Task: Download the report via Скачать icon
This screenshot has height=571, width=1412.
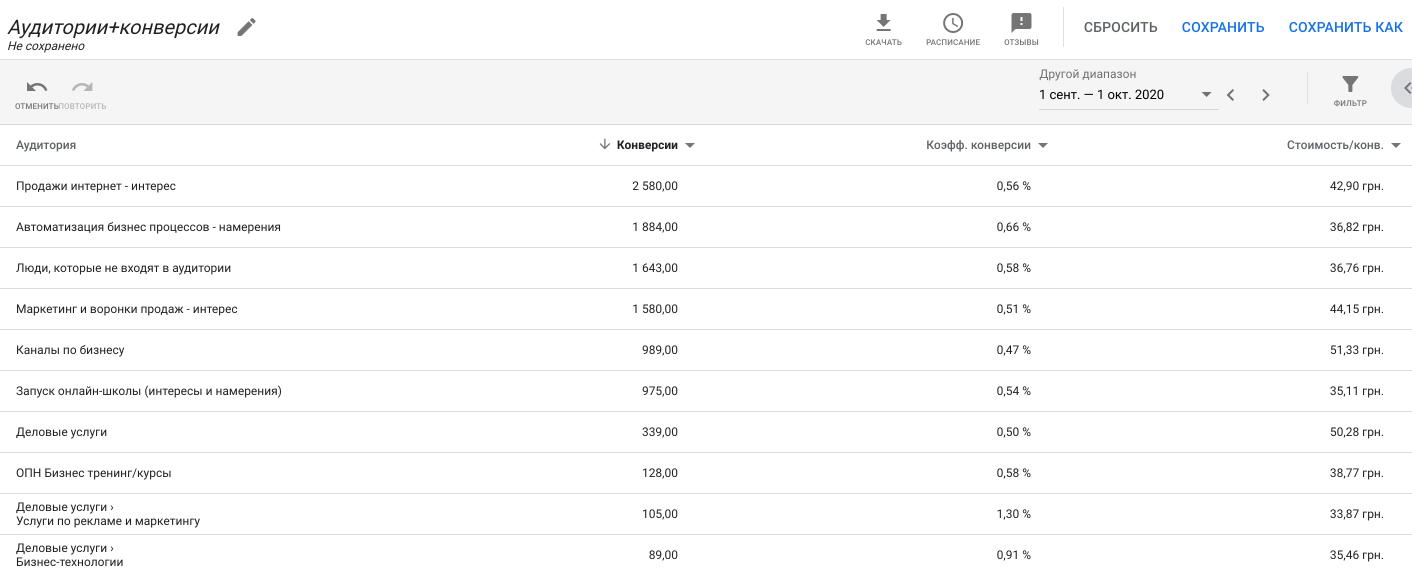Action: (x=883, y=23)
